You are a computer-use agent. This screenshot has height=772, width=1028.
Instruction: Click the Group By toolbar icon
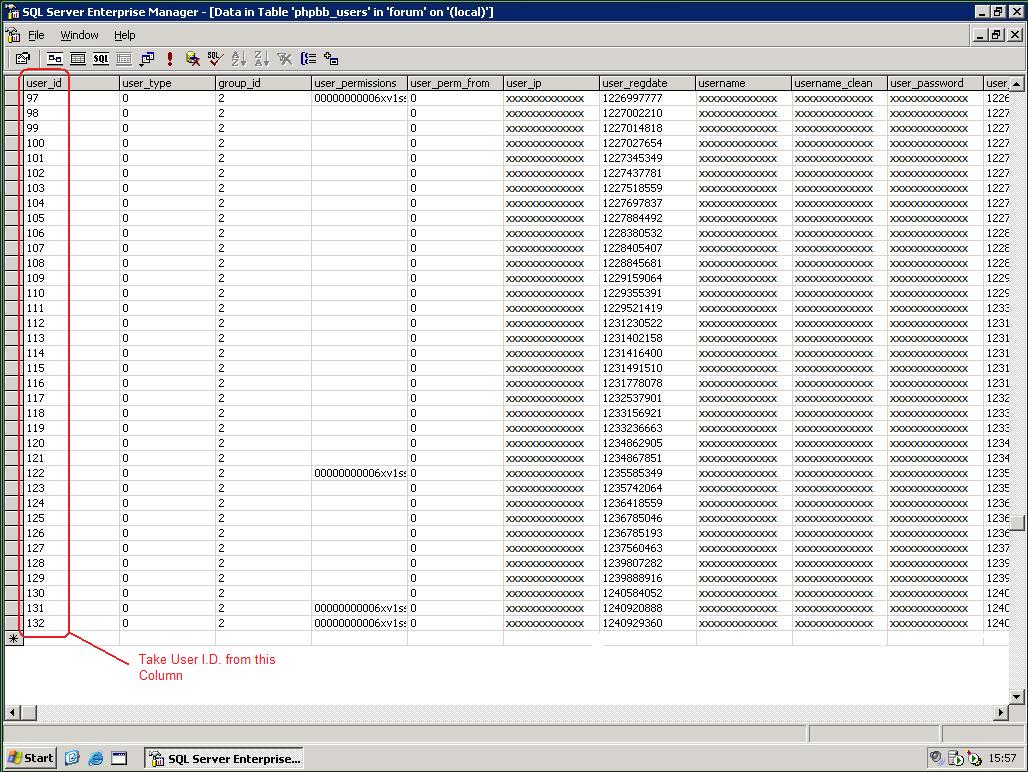pos(308,59)
